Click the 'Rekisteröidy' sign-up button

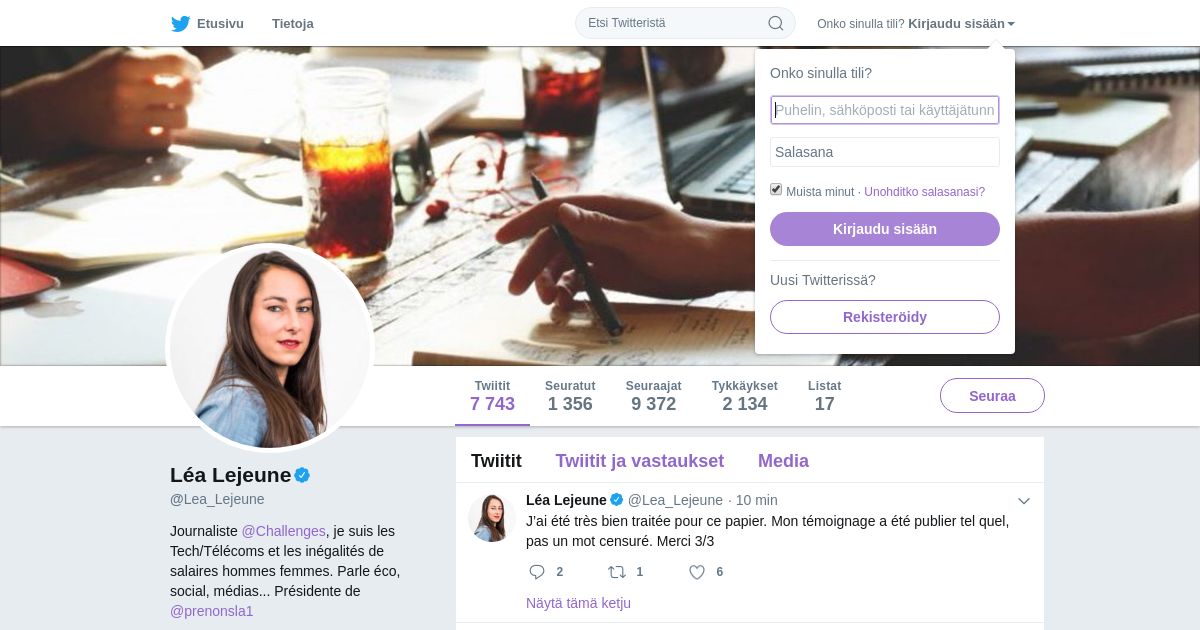pyautogui.click(x=885, y=317)
